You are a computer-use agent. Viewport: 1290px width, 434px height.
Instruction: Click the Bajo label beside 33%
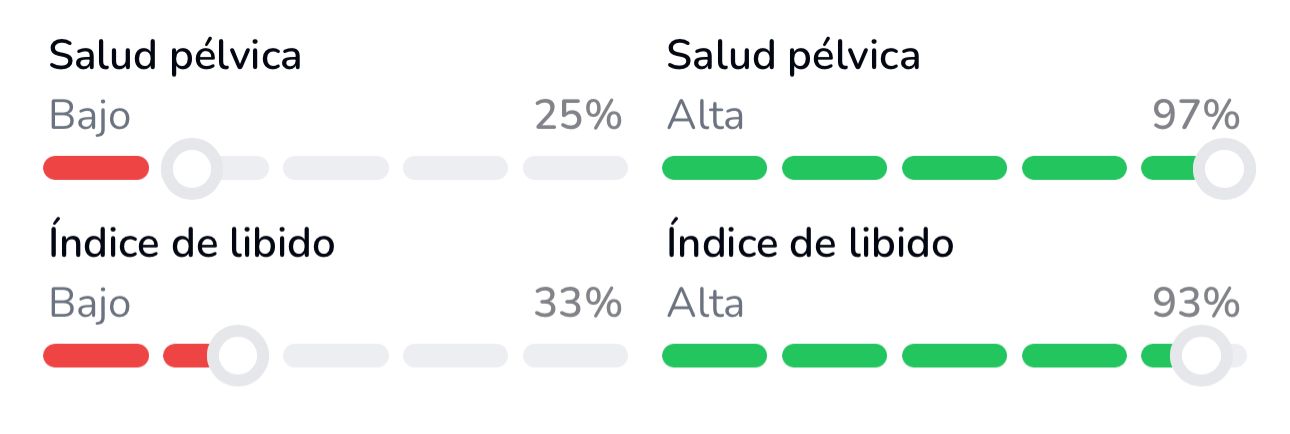(90, 303)
